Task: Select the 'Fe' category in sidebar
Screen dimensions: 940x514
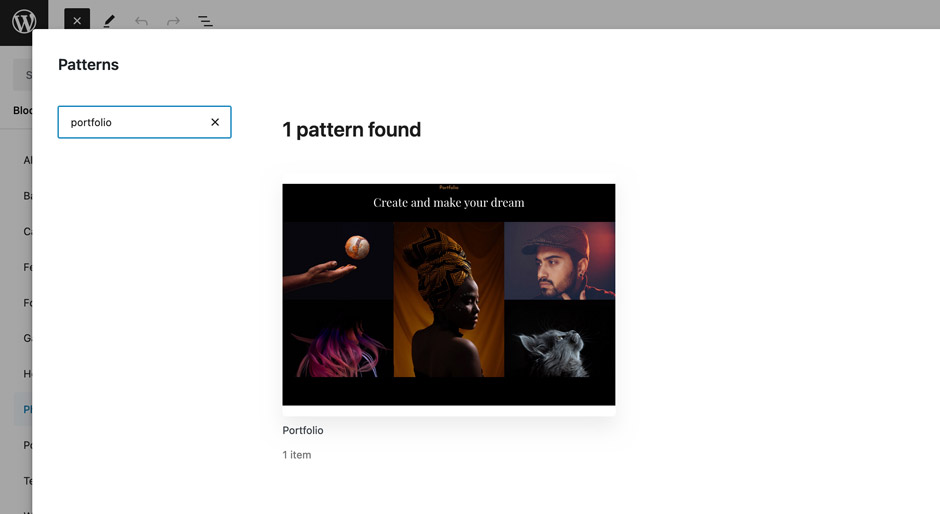Action: 27,267
